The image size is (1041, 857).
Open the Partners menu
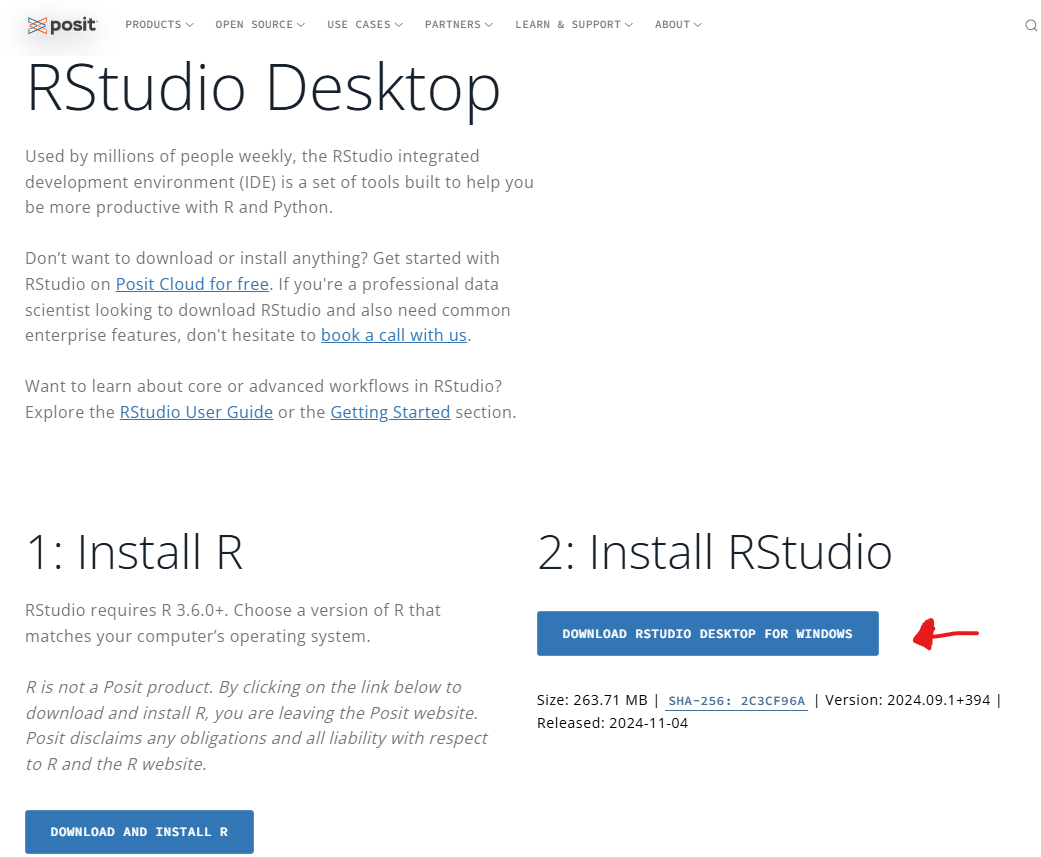pos(458,25)
